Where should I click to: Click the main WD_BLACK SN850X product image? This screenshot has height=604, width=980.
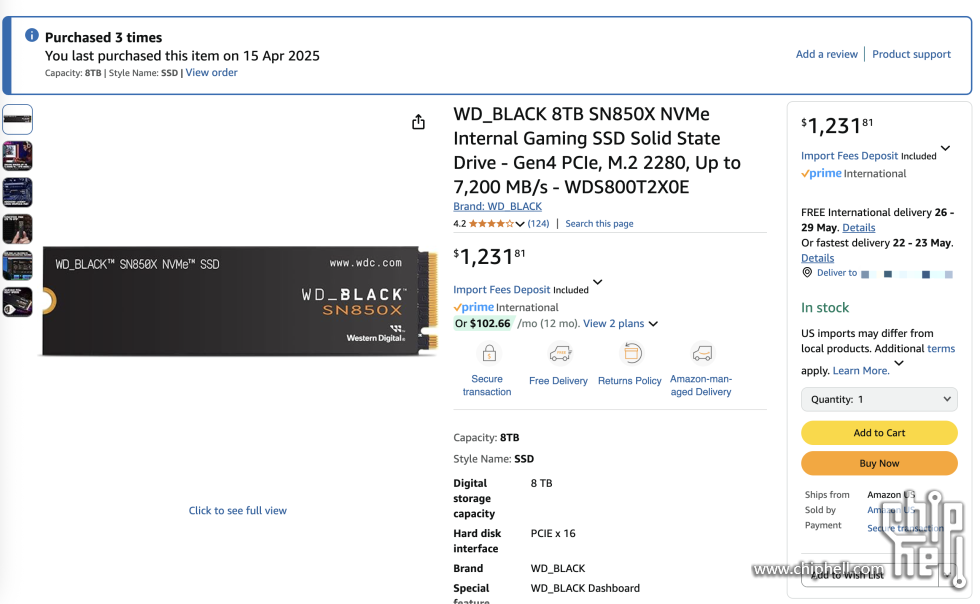click(x=240, y=301)
